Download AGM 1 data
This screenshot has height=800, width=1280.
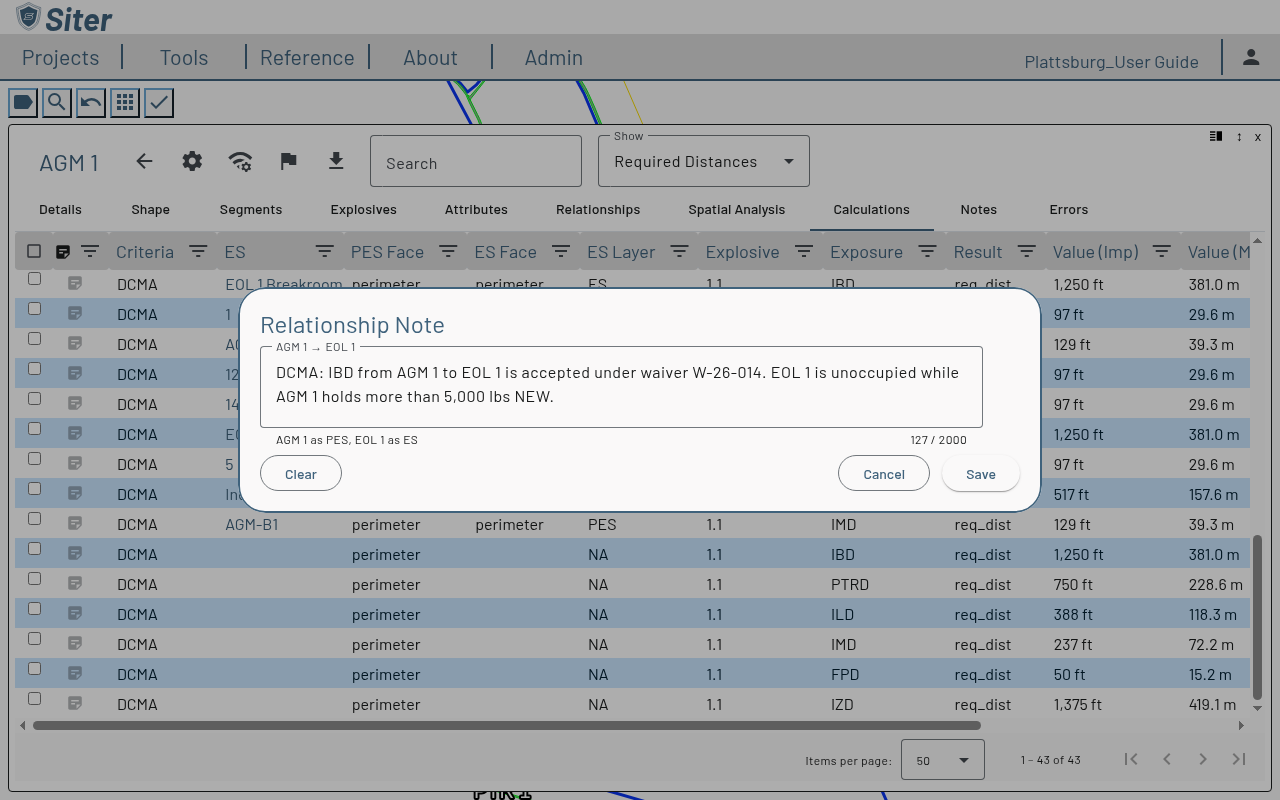pos(336,161)
